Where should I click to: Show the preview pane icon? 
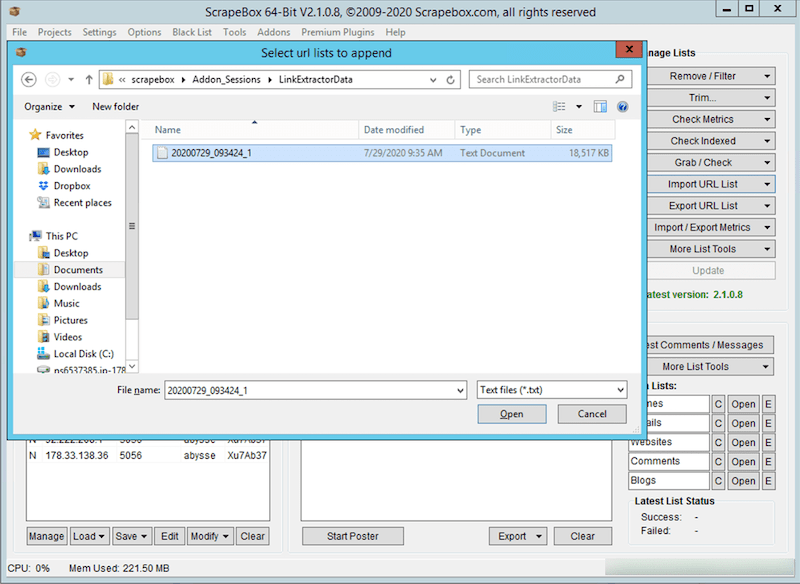tap(600, 107)
